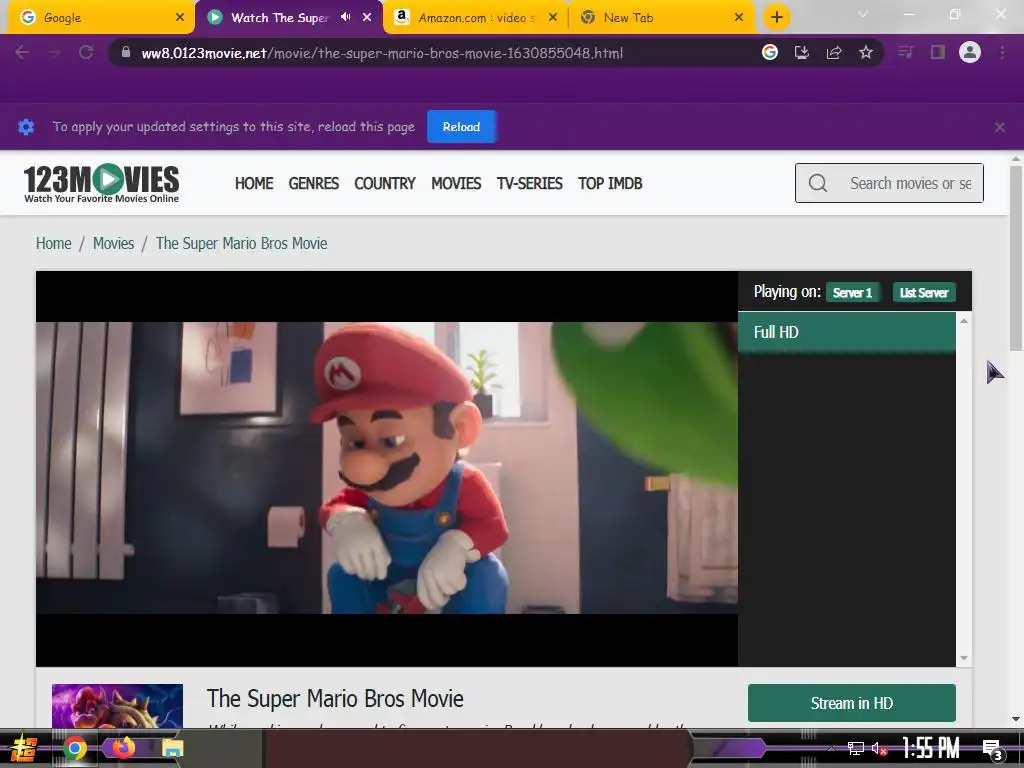Screen dimensions: 1024x768
Task: Click the browser forward arrow
Action: click(x=54, y=52)
